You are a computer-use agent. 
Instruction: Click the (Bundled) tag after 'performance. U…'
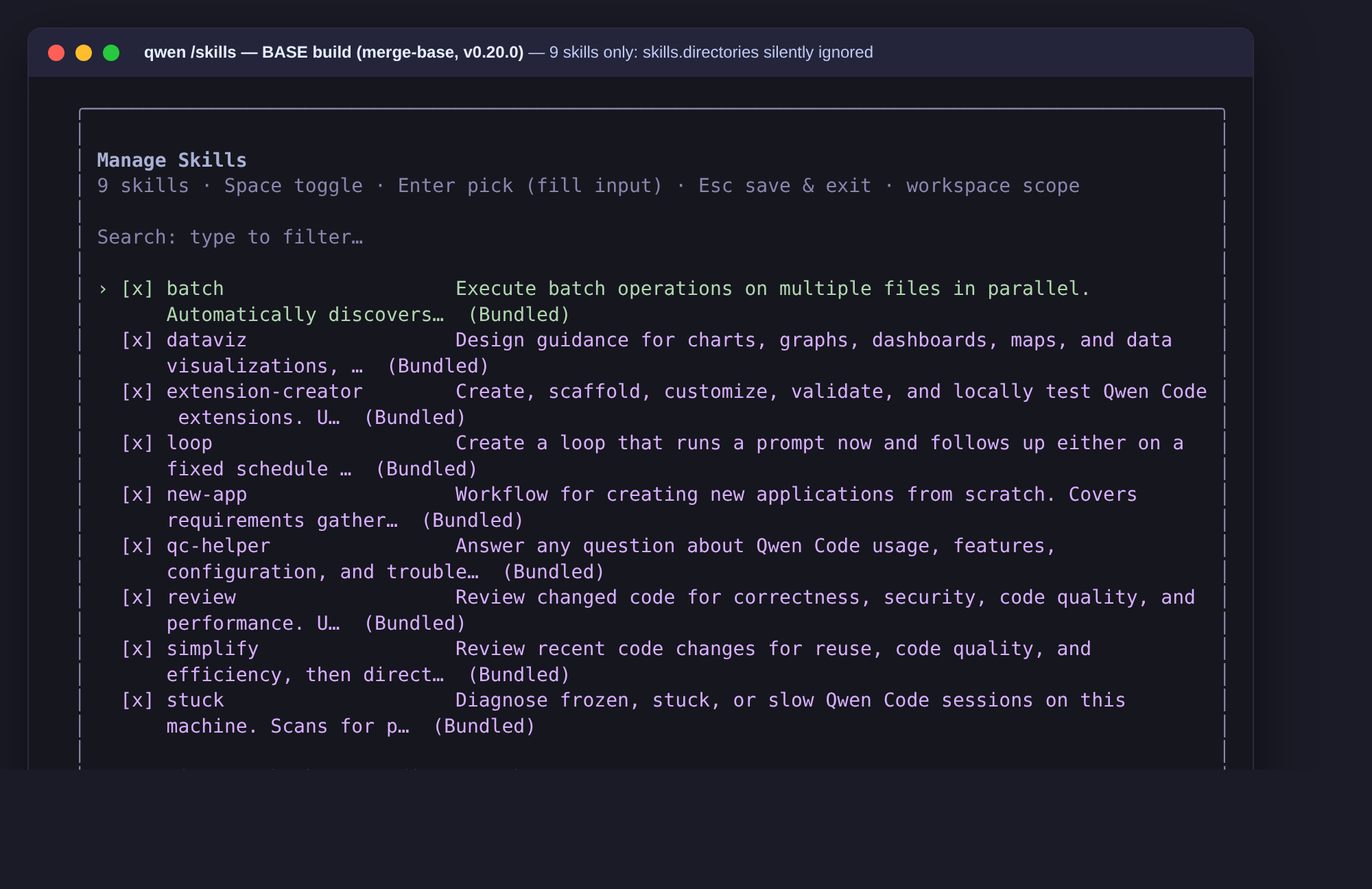(415, 624)
